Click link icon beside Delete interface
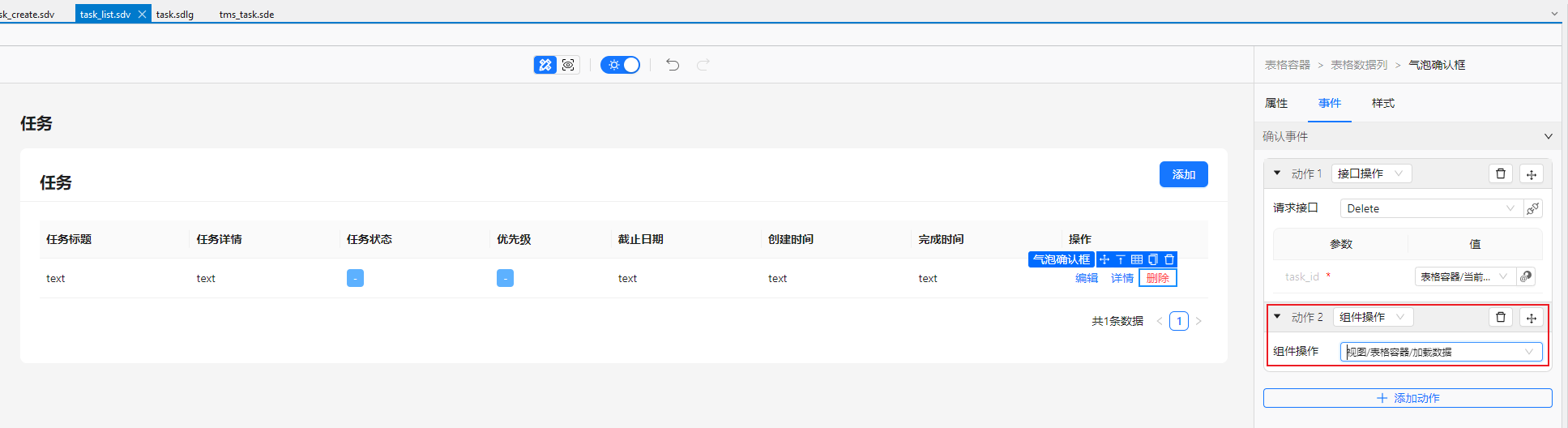This screenshot has width=1568, height=428. 1532,208
